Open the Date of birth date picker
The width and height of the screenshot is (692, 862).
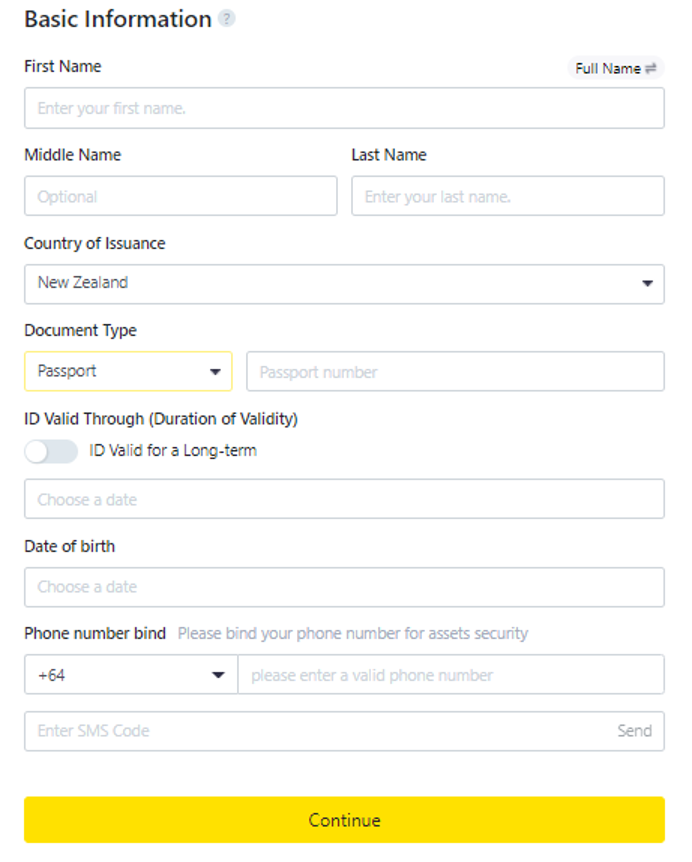point(344,587)
